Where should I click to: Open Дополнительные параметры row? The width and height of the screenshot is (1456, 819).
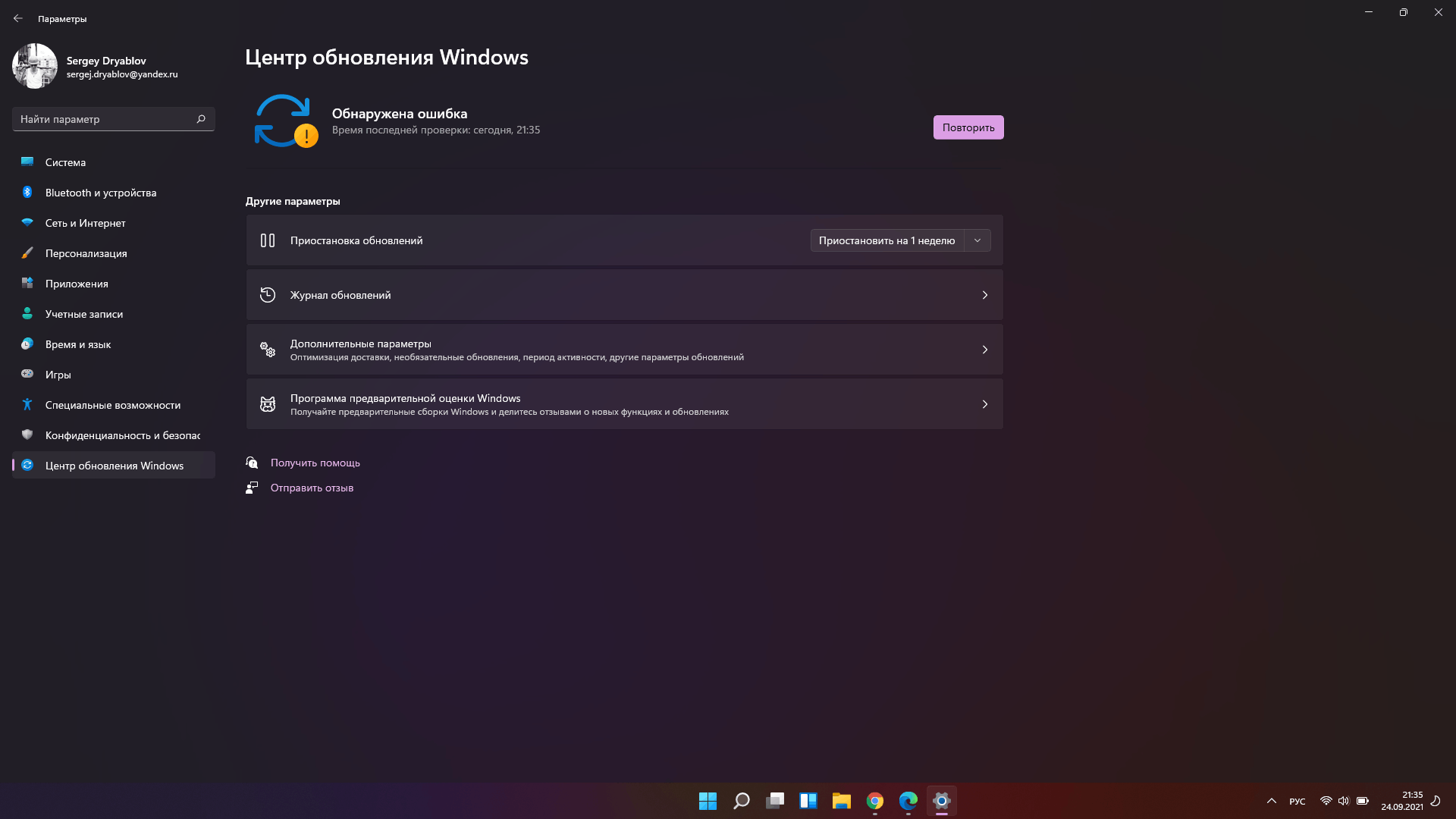pos(624,350)
